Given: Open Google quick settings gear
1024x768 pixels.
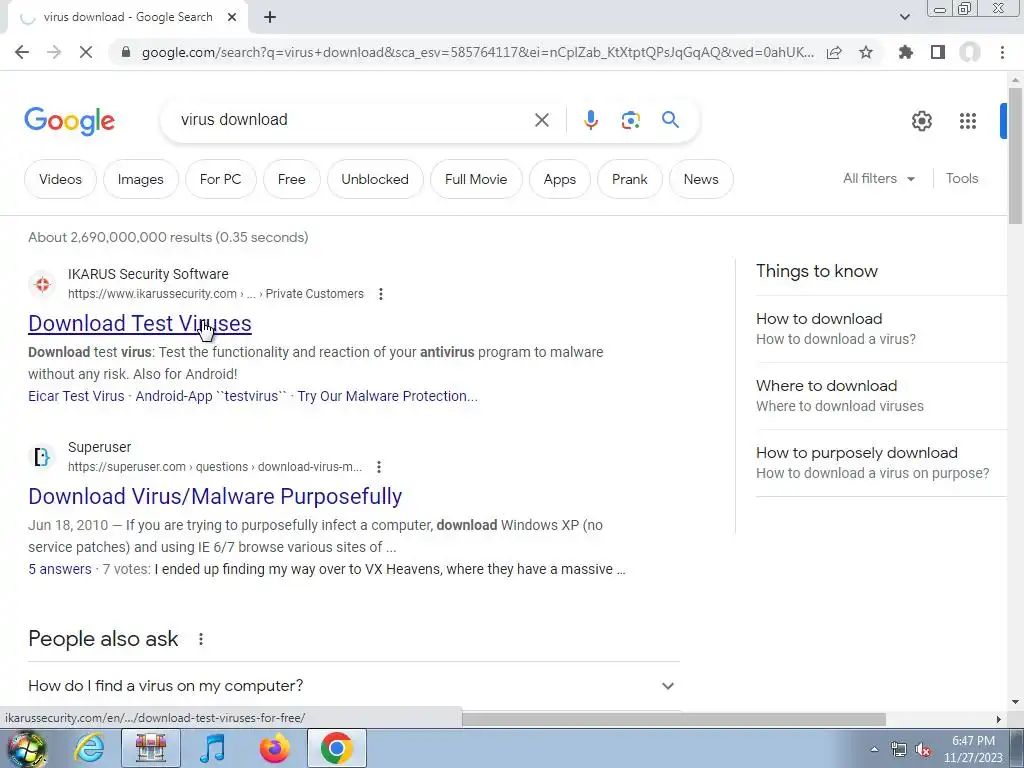Looking at the screenshot, I should tap(921, 121).
